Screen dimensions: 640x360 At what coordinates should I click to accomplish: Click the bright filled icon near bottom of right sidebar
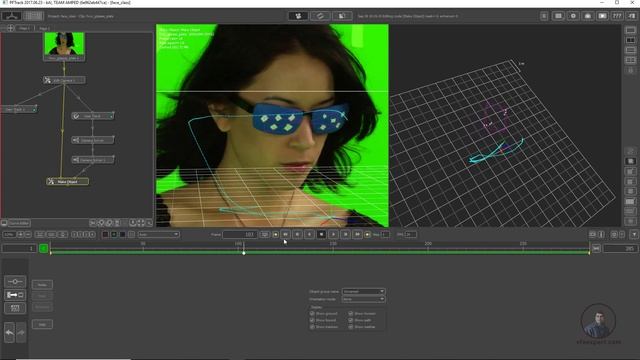click(631, 201)
